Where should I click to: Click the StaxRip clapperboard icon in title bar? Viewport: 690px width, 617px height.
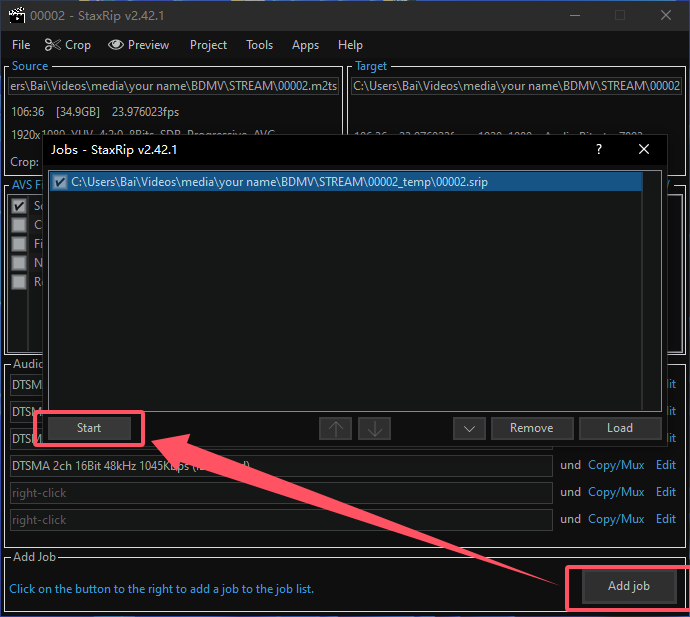coord(16,15)
